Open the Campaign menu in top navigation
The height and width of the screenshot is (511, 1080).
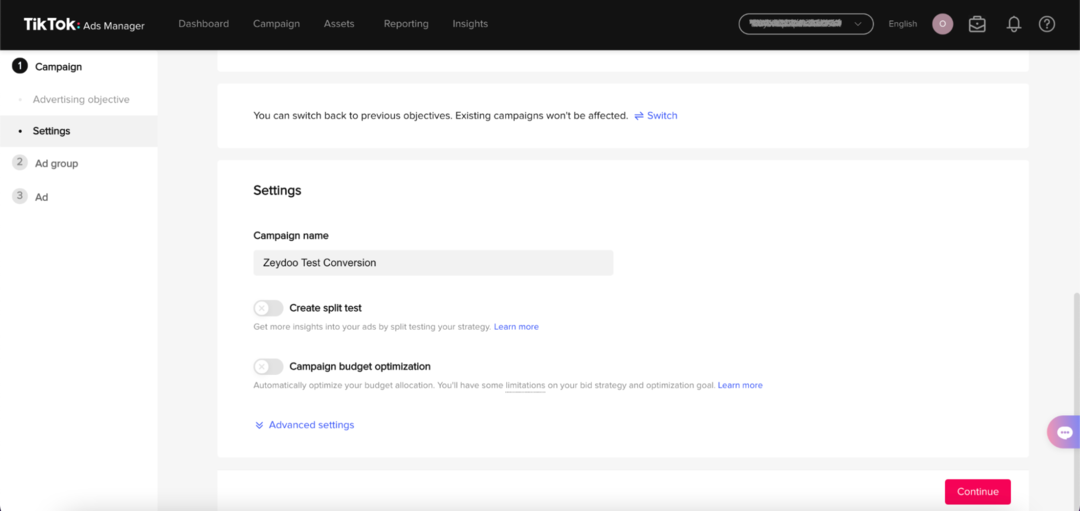[x=276, y=24]
